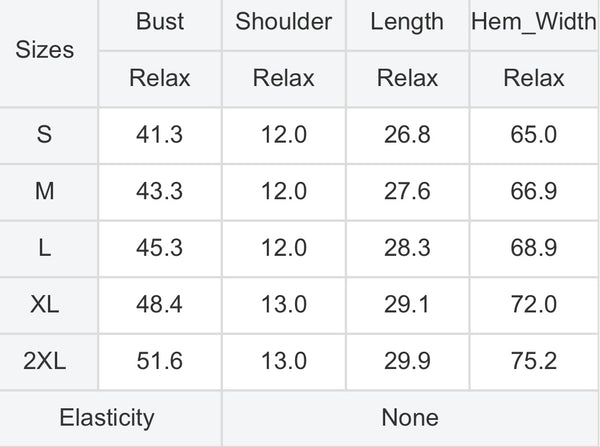The height and width of the screenshot is (447, 600).
Task: Click the bust value 41.3
Action: 160,135
